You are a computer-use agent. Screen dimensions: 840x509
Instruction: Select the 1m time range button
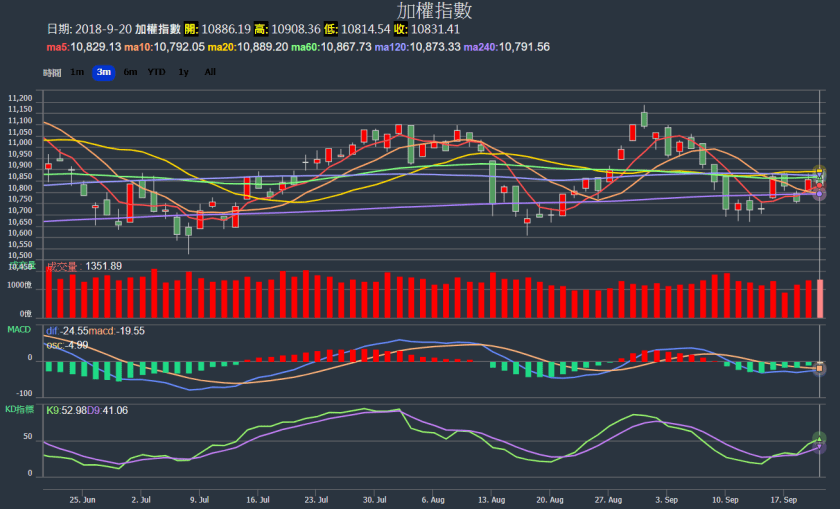tap(77, 72)
